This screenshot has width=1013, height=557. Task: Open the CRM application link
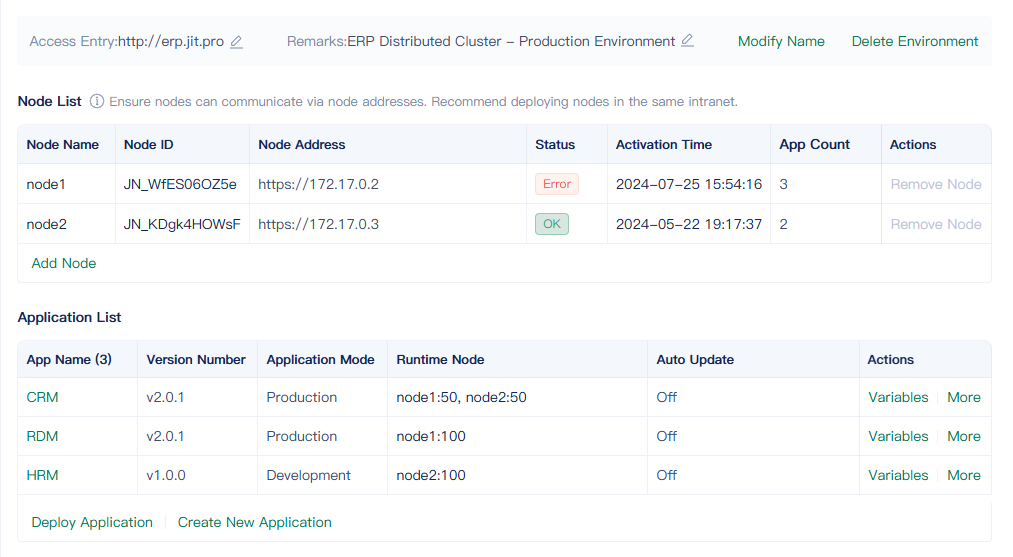(42, 397)
